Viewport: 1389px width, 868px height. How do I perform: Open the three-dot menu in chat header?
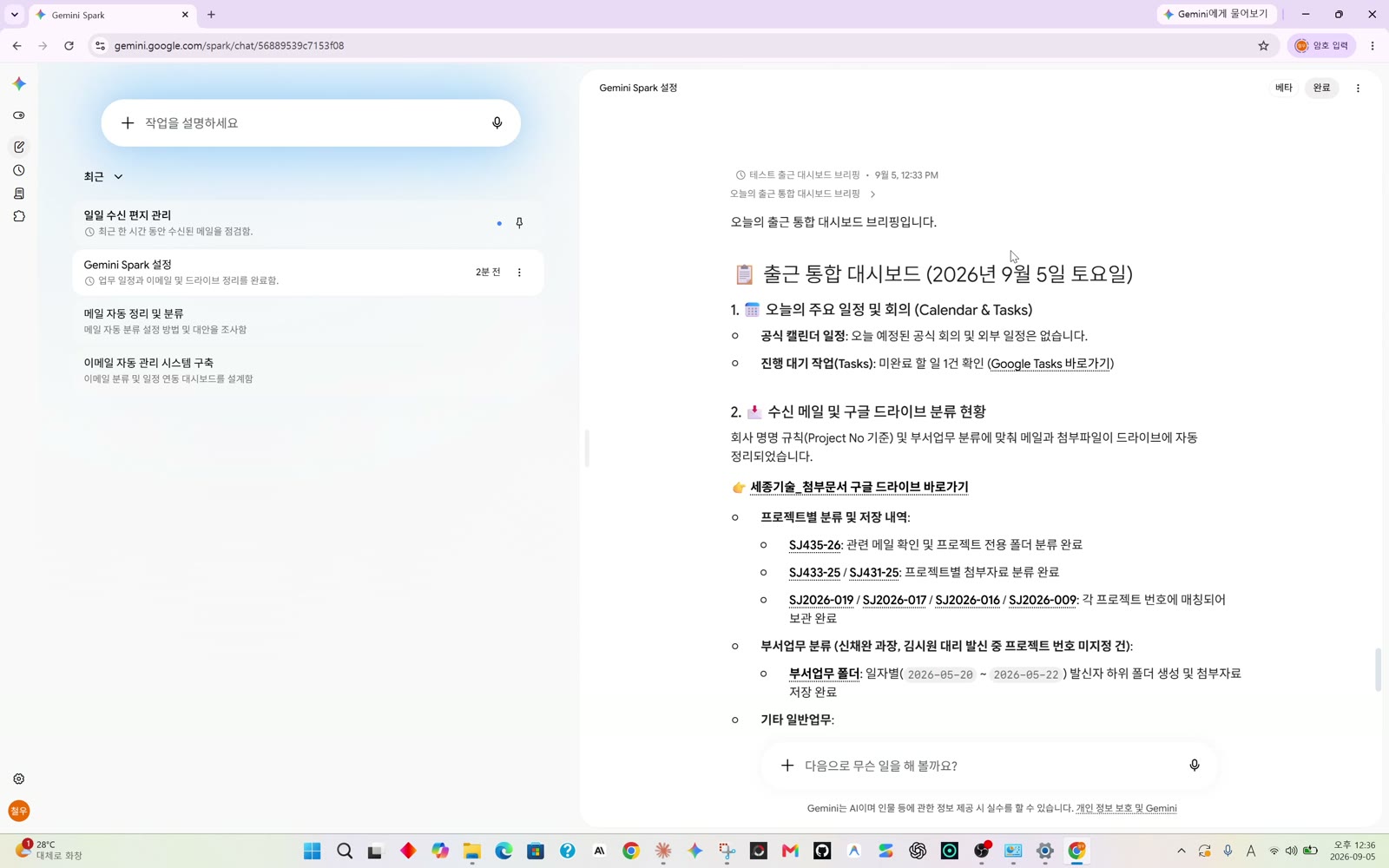click(x=1358, y=88)
